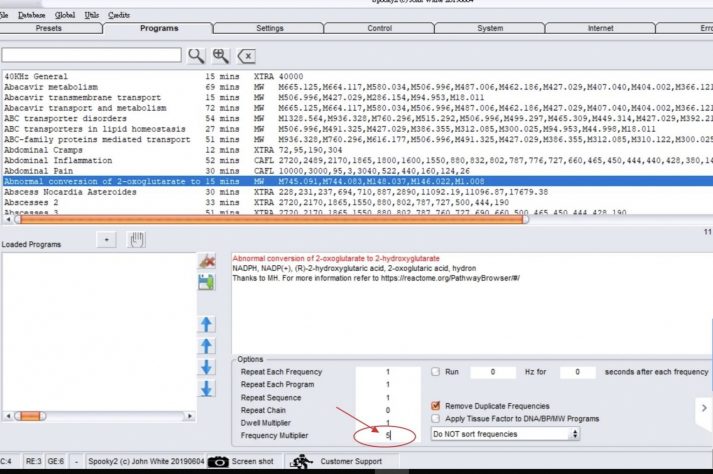The width and height of the screenshot is (713, 474).
Task: Click the erase loaded programs icon
Action: tap(207, 261)
